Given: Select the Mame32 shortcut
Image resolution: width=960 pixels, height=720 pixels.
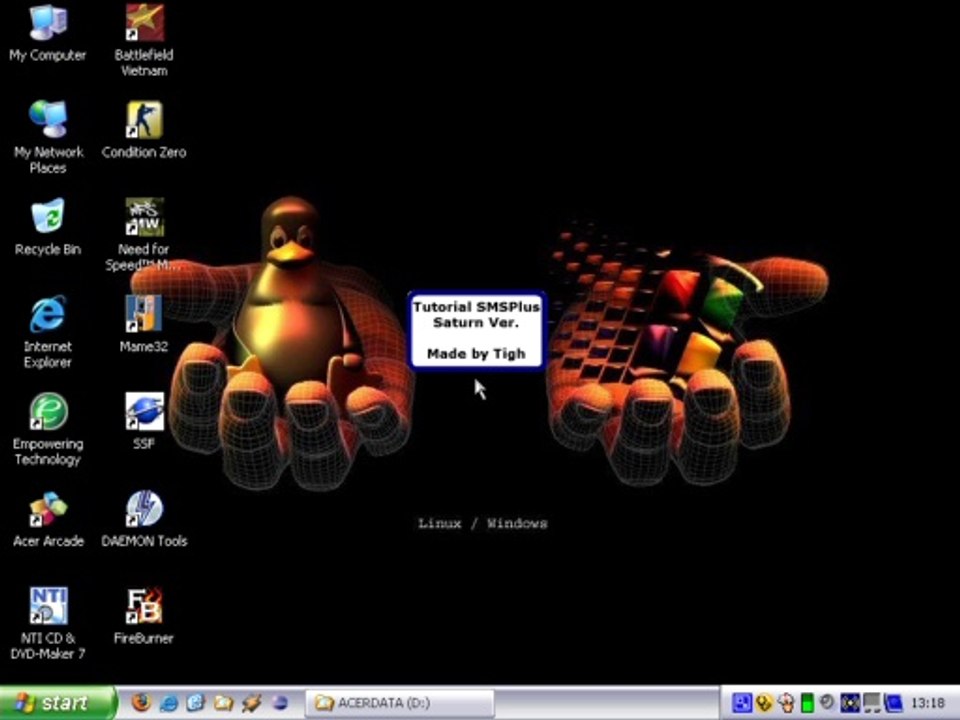Looking at the screenshot, I should pos(144,323).
